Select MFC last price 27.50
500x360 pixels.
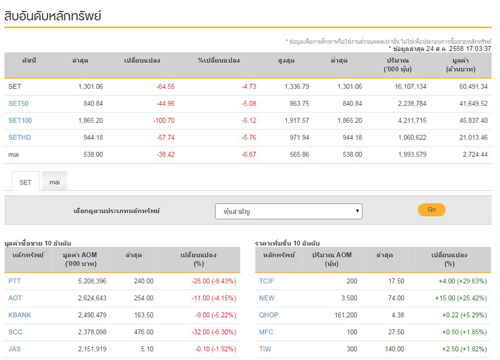tap(396, 332)
